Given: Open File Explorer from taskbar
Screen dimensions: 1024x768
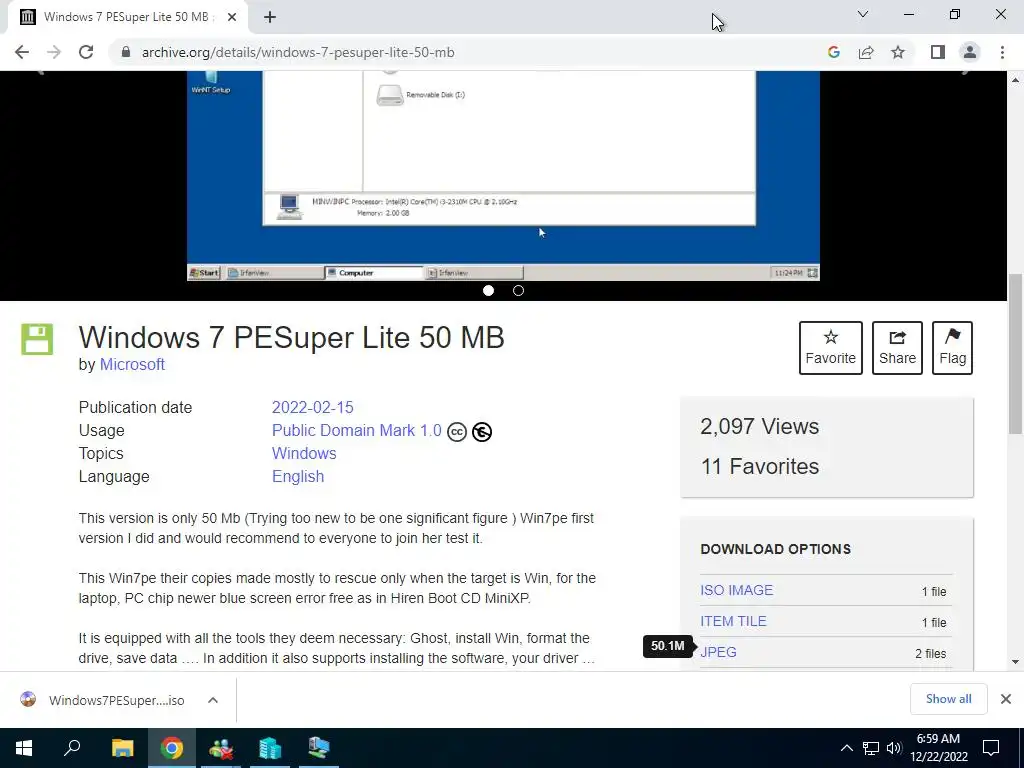Looking at the screenshot, I should click(x=122, y=748).
